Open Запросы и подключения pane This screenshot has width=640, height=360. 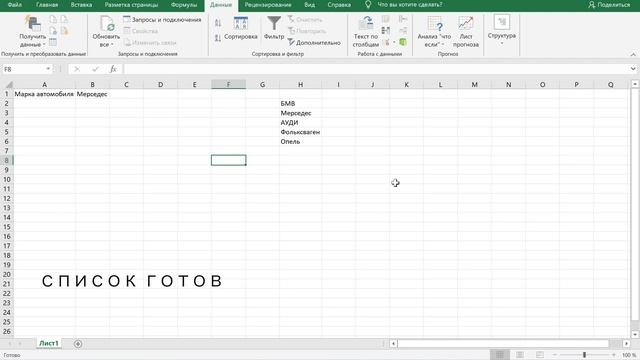coord(162,20)
